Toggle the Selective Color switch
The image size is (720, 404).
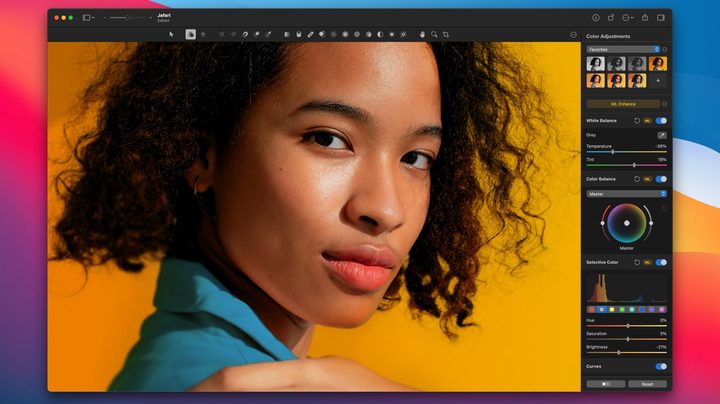coord(661,262)
